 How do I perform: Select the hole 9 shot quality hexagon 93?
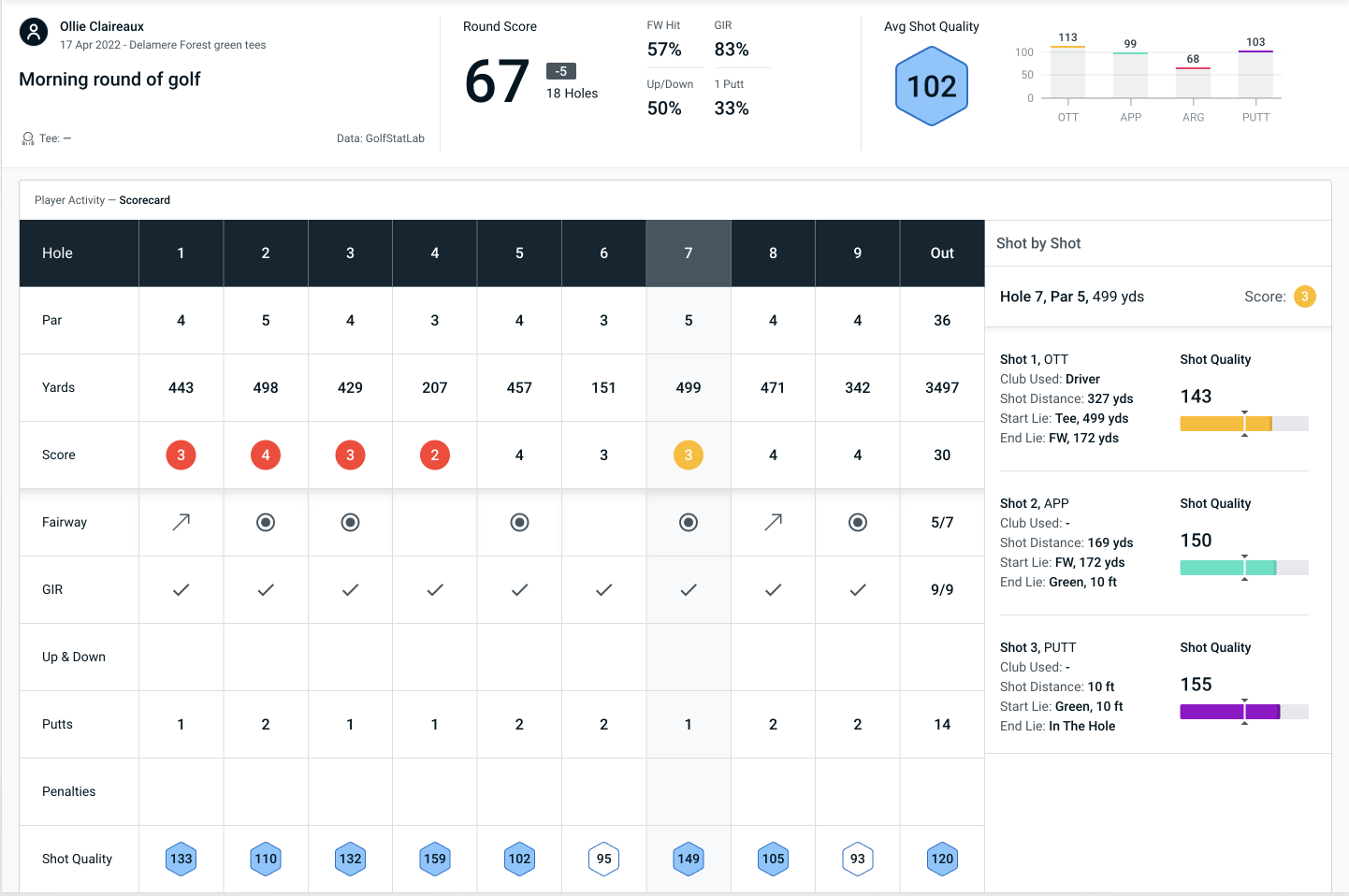[858, 859]
